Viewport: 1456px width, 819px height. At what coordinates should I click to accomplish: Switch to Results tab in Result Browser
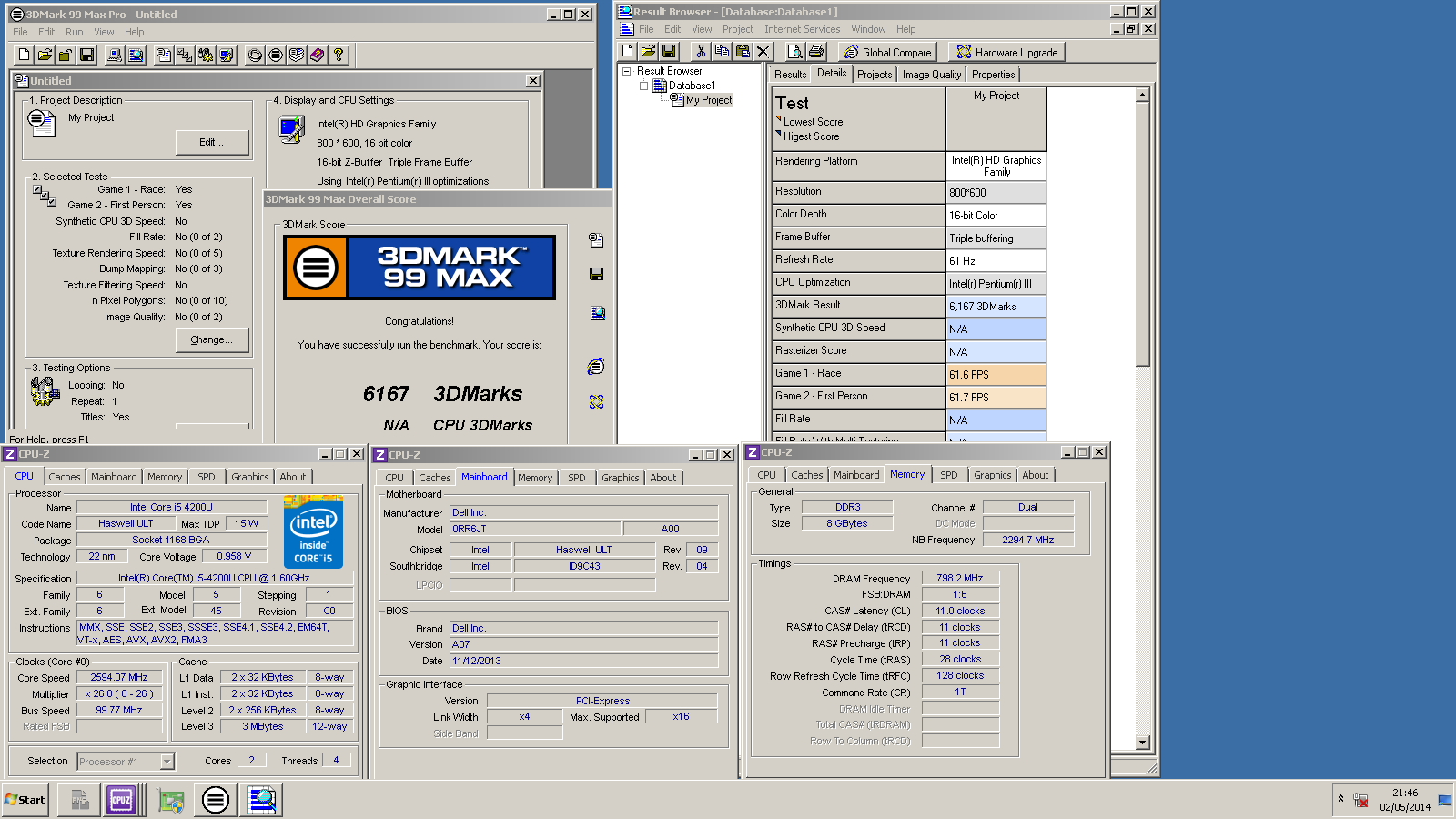tap(790, 75)
